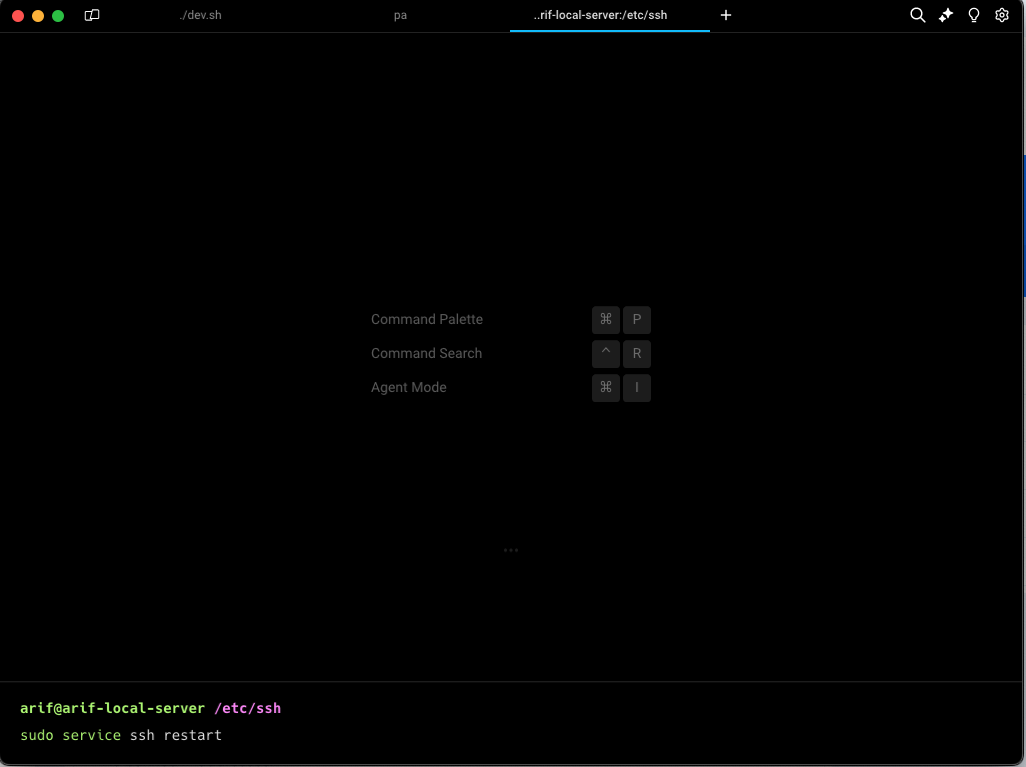The image size is (1026, 767).
Task: Click the tab overview icon top-left
Action: coord(91,15)
